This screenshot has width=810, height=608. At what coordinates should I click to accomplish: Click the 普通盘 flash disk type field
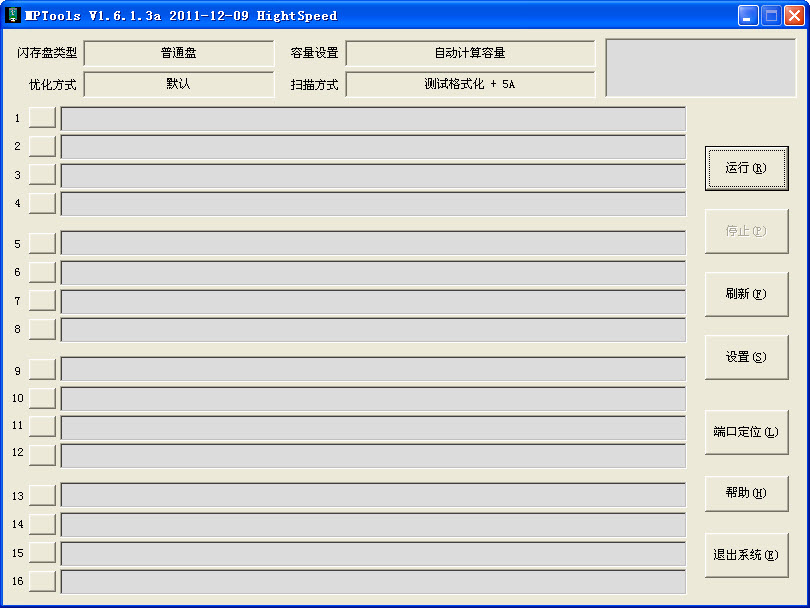tap(178, 53)
